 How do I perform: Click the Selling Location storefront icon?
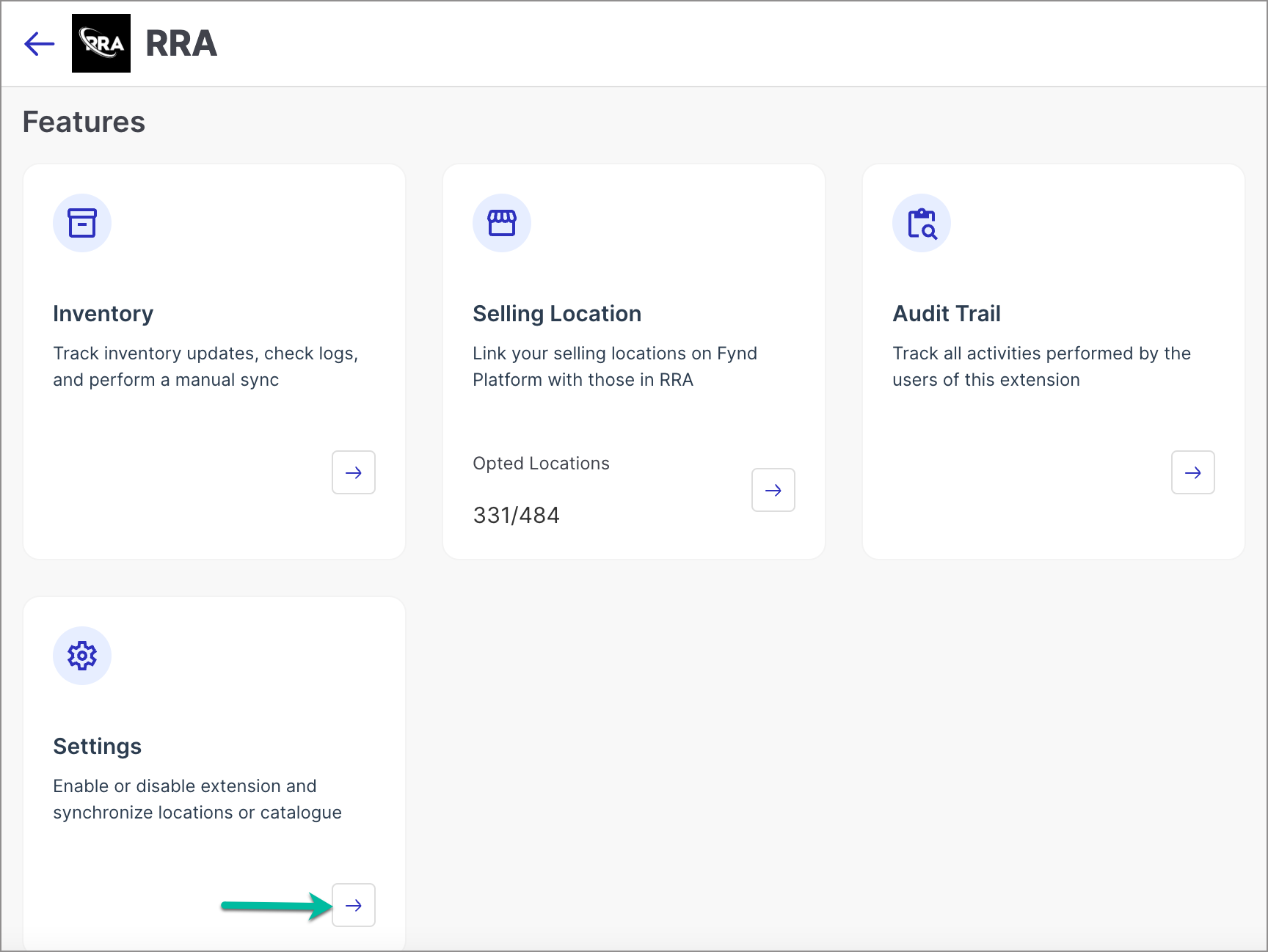click(502, 223)
